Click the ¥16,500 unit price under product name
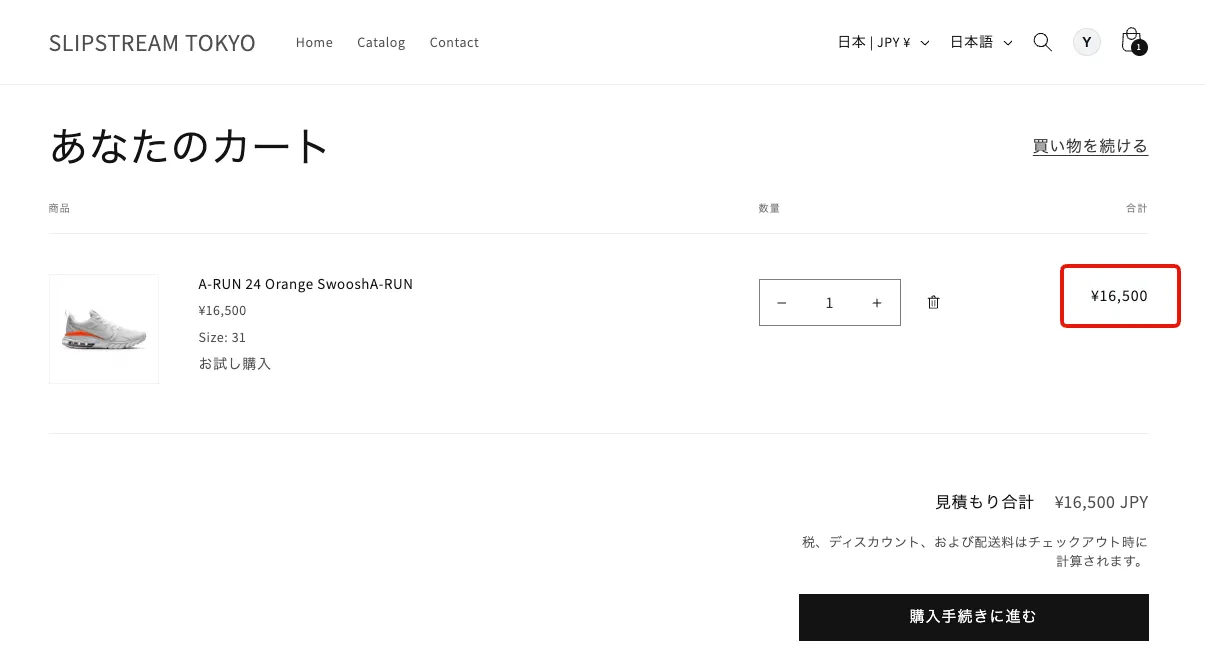Image resolution: width=1205 pixels, height=657 pixels. (222, 310)
